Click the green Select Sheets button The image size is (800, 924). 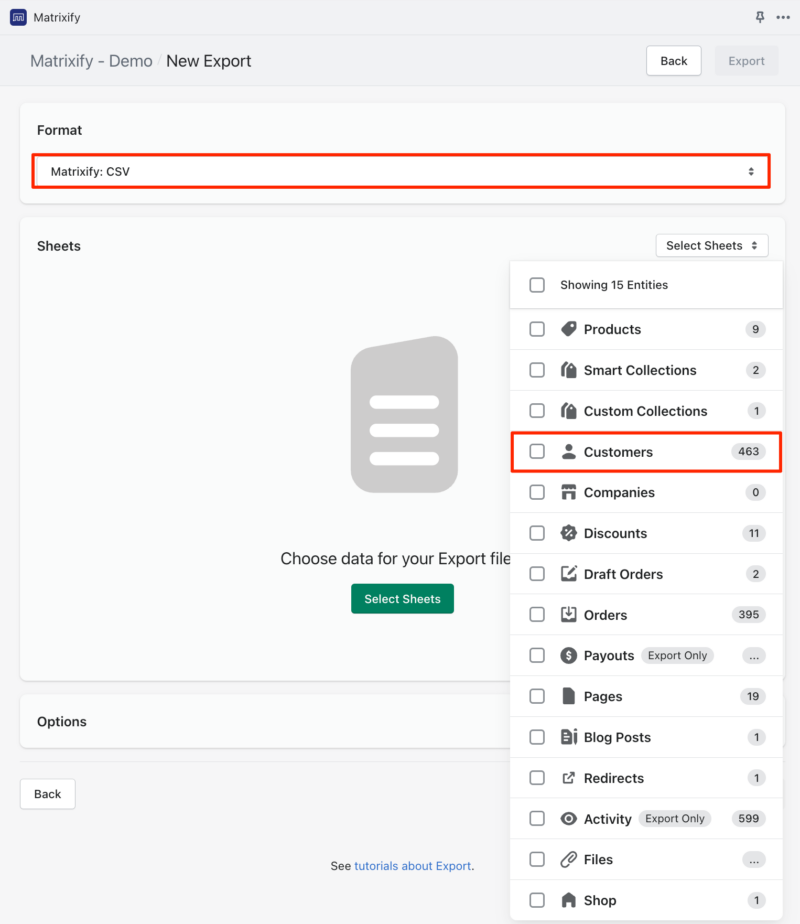coord(402,599)
